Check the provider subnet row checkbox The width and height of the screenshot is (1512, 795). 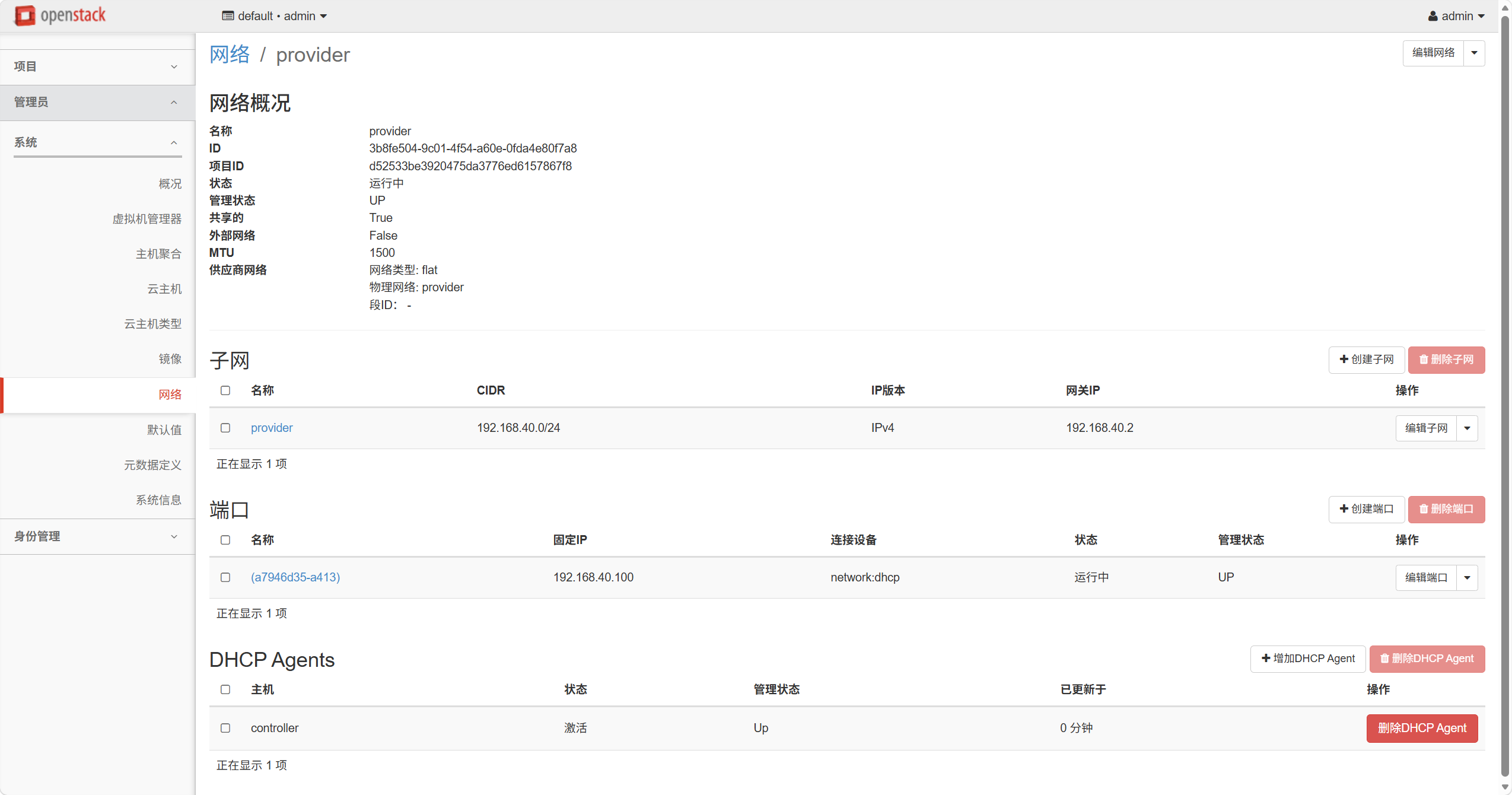pos(225,428)
